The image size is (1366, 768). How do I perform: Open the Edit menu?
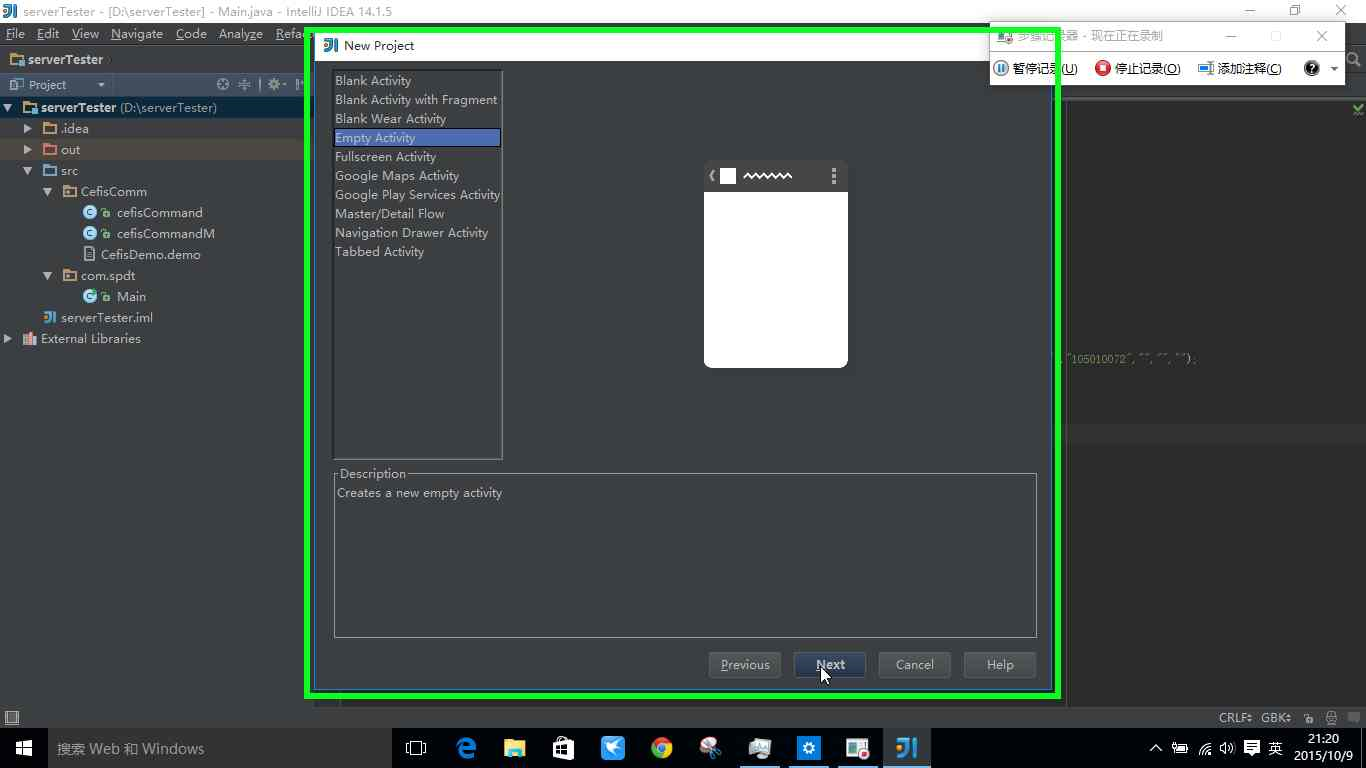pyautogui.click(x=48, y=33)
